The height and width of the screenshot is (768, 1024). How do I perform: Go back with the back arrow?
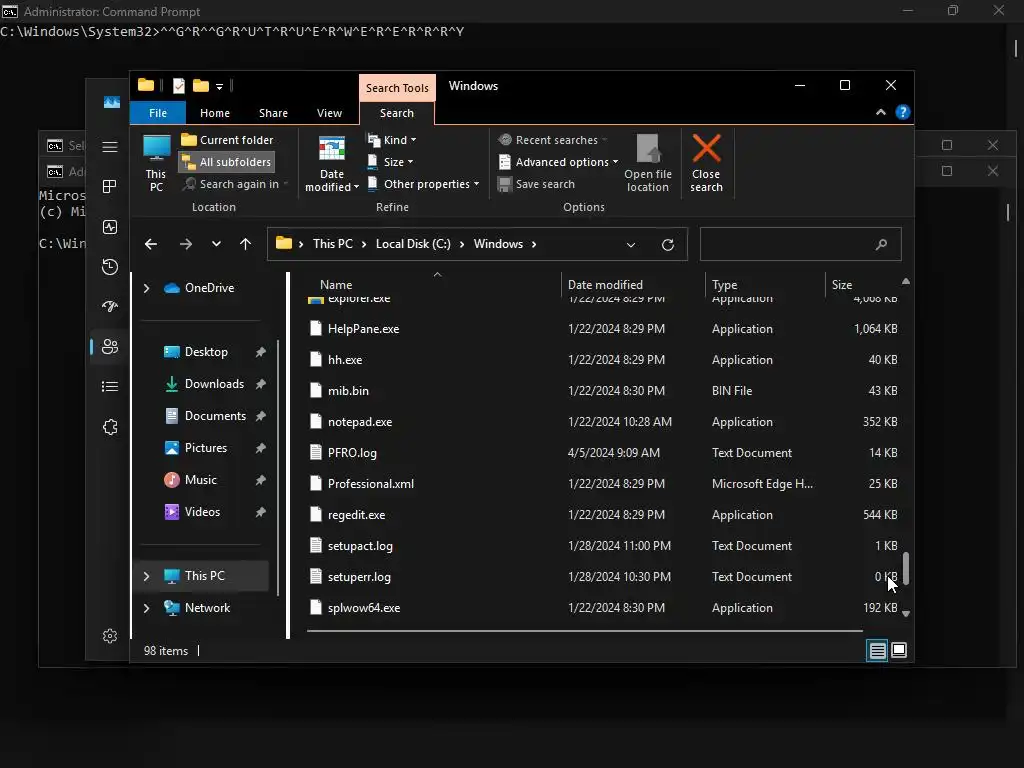pyautogui.click(x=151, y=244)
